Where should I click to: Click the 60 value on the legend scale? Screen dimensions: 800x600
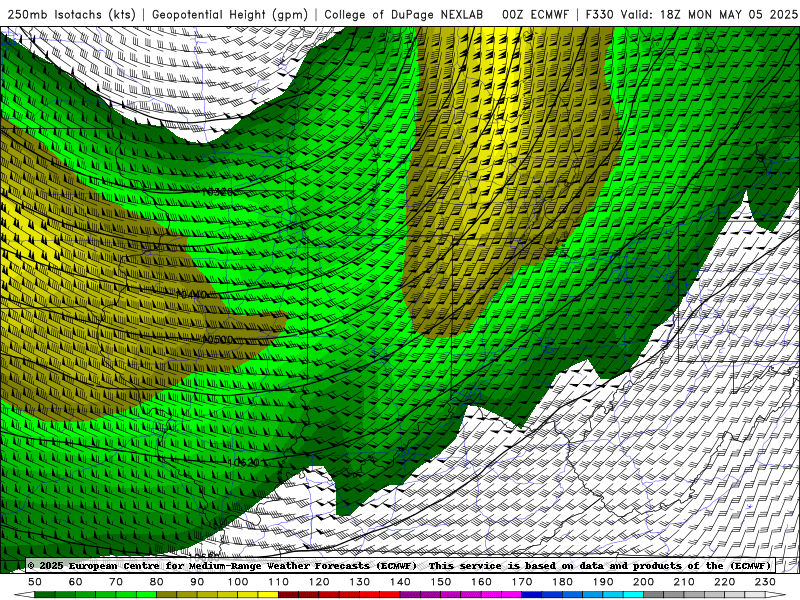pyautogui.click(x=76, y=582)
